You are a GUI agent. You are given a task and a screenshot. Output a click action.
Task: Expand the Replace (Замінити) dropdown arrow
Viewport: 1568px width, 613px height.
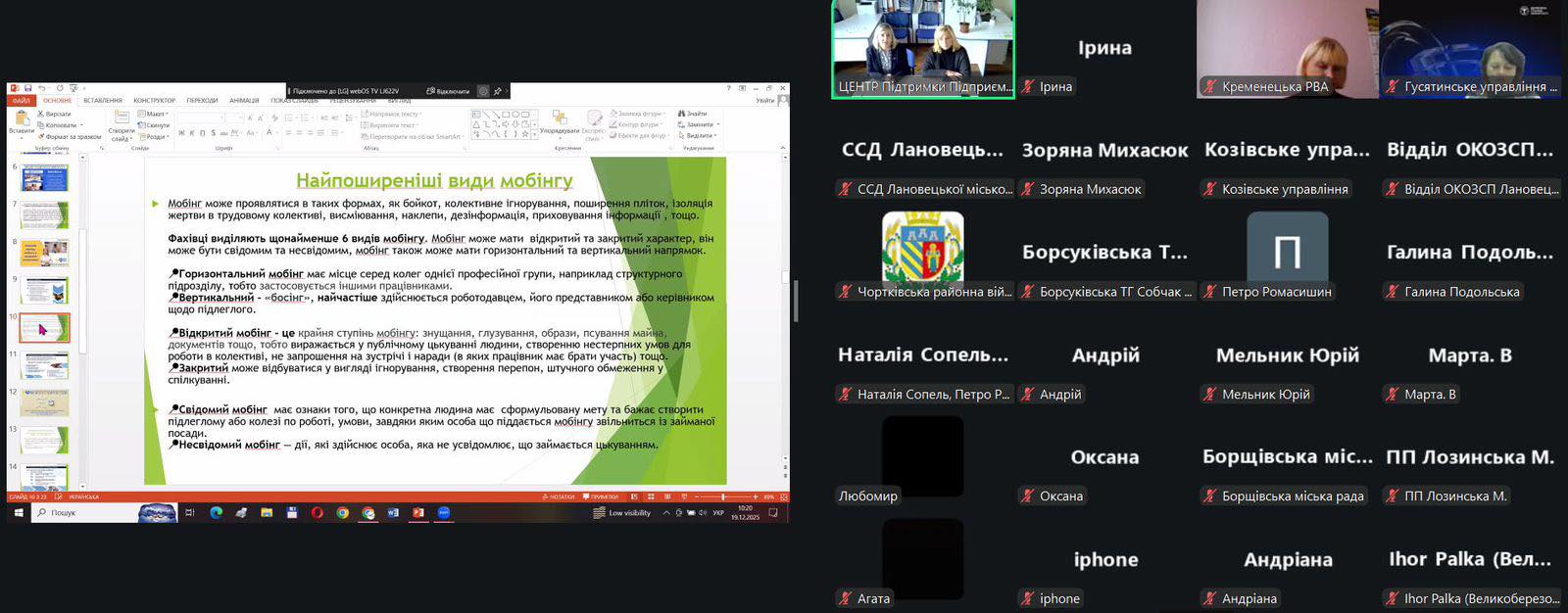point(718,125)
